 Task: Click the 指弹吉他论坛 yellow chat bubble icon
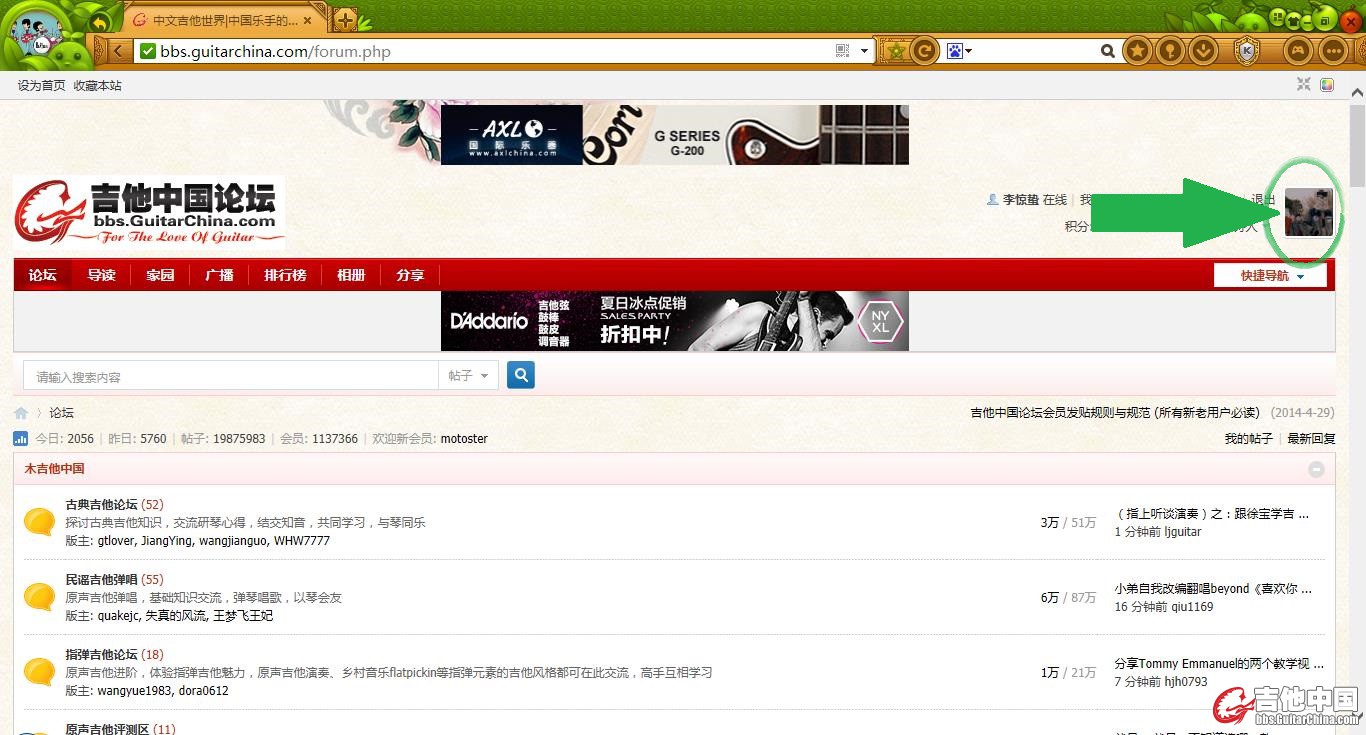39,672
